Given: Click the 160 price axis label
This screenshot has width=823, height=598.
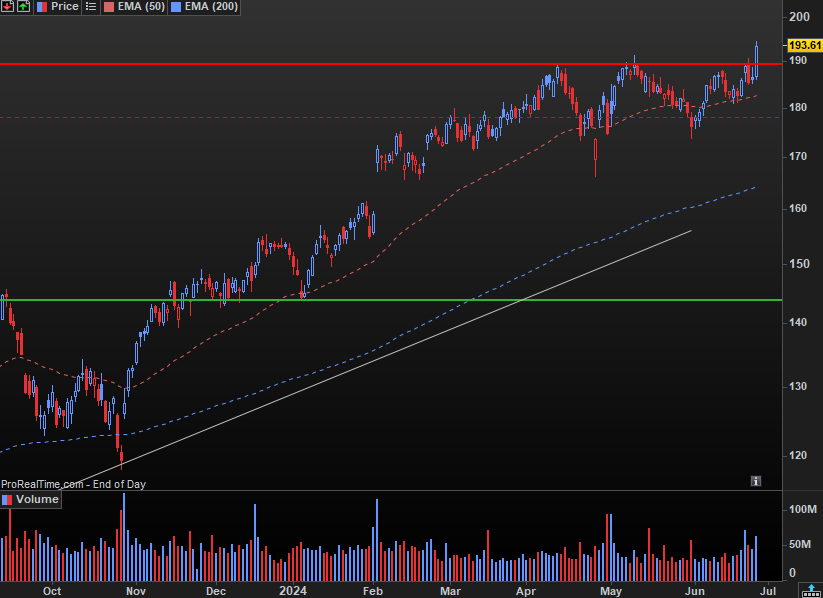Looking at the screenshot, I should point(798,209).
